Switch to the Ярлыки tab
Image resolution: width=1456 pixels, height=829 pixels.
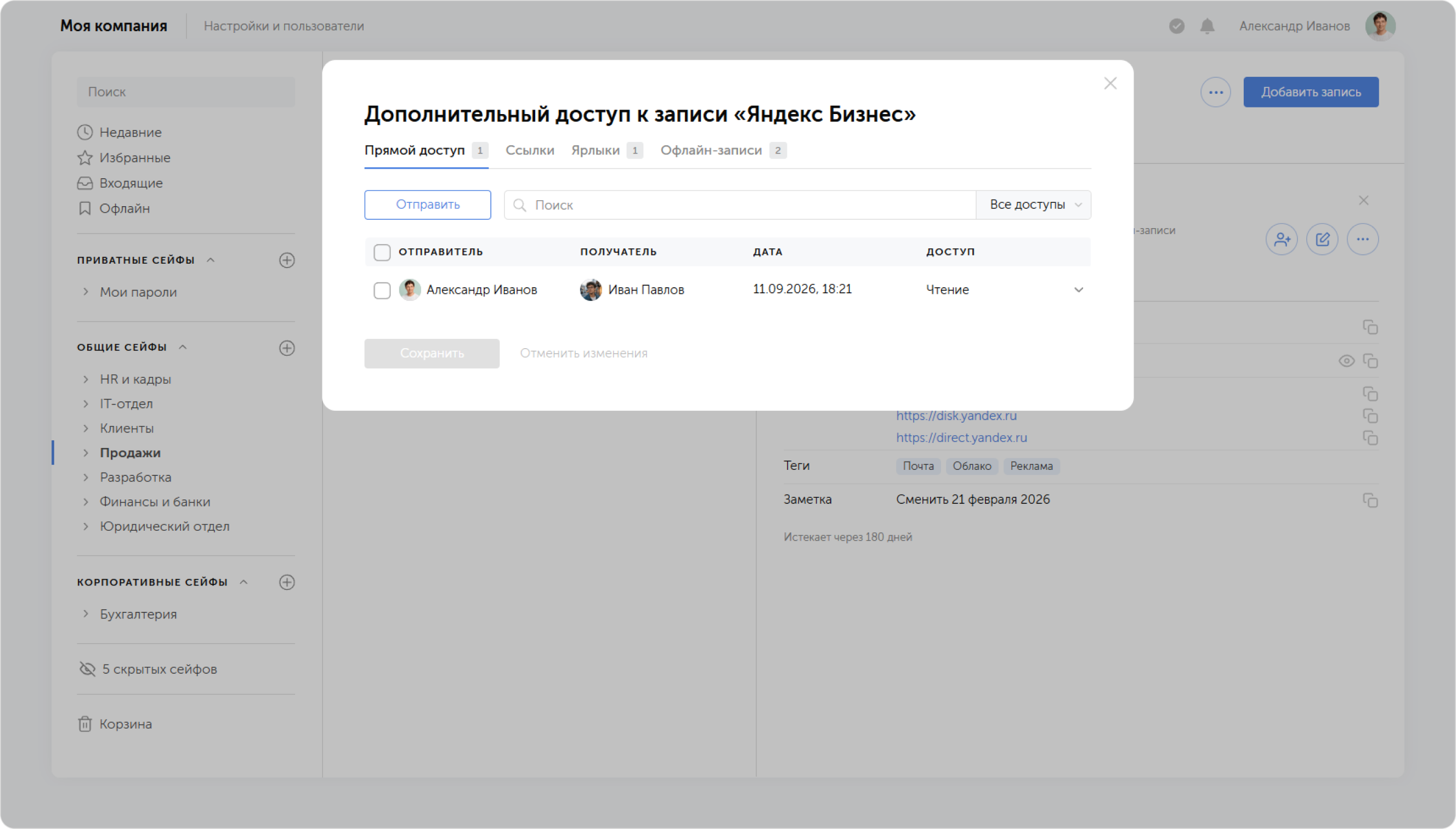(x=607, y=150)
